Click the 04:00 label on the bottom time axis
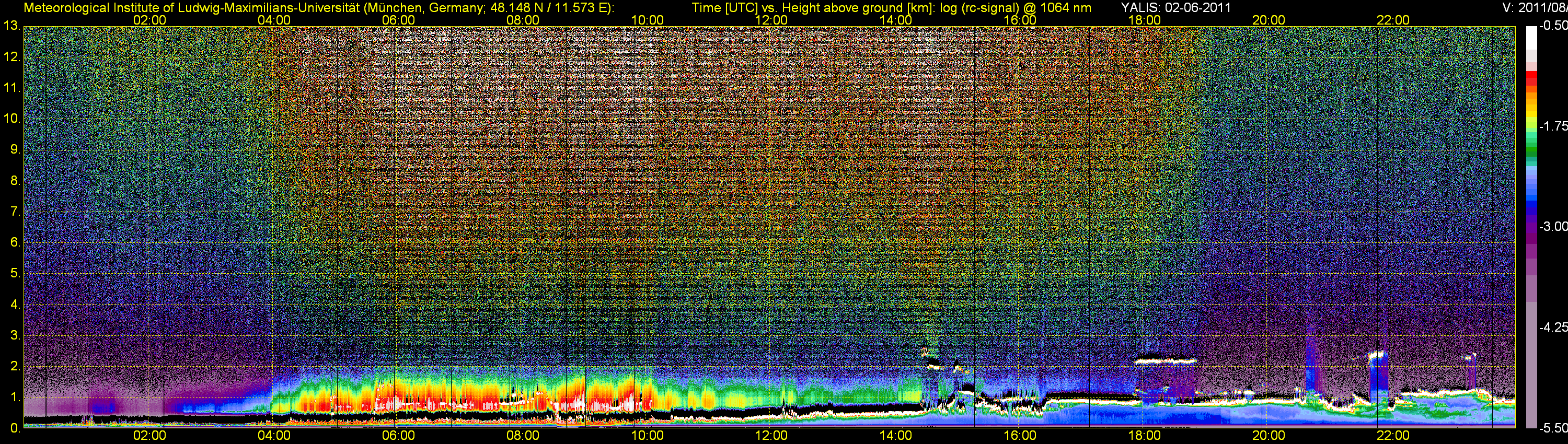The image size is (1568, 444). [274, 436]
